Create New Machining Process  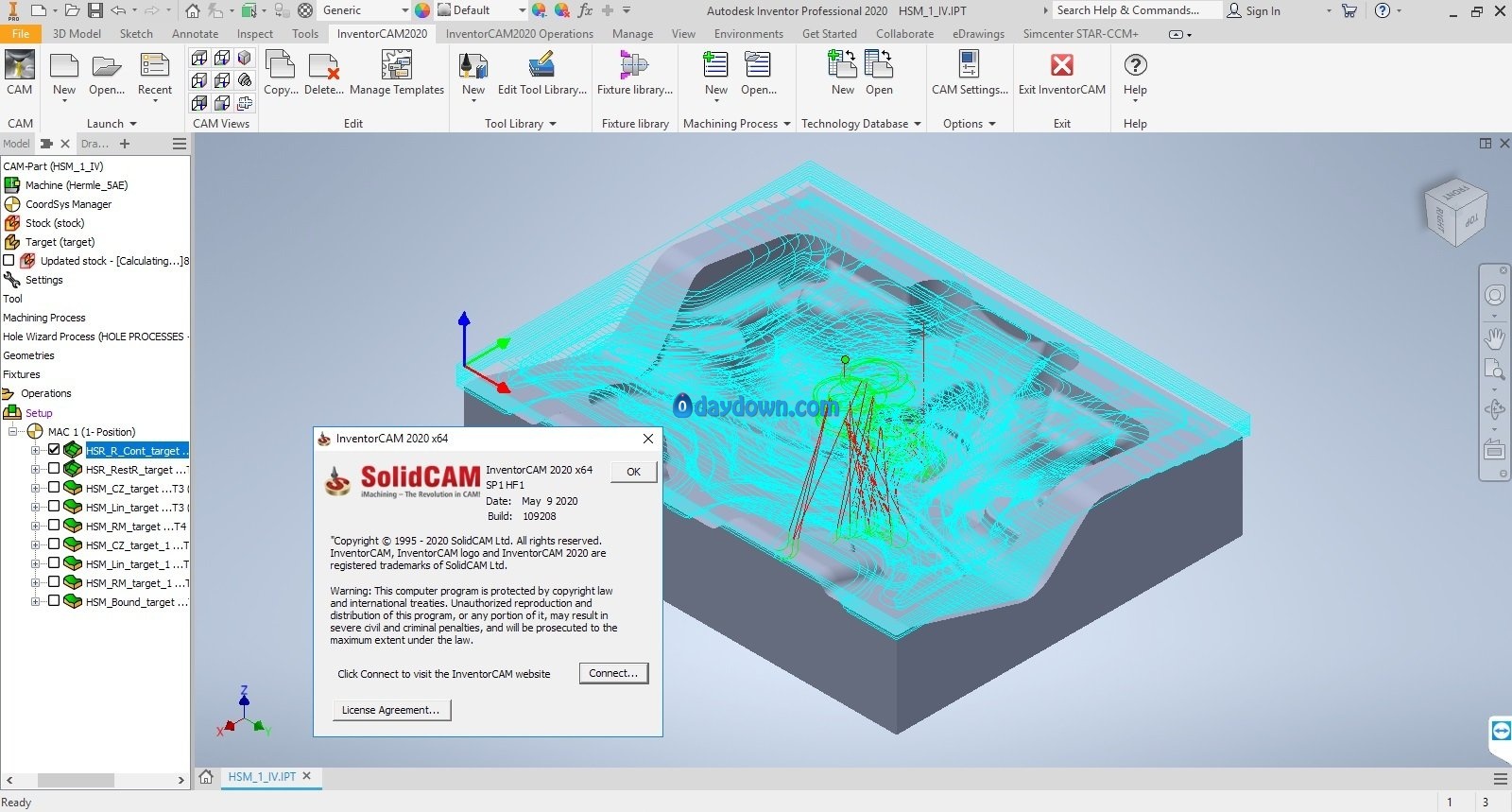click(716, 74)
